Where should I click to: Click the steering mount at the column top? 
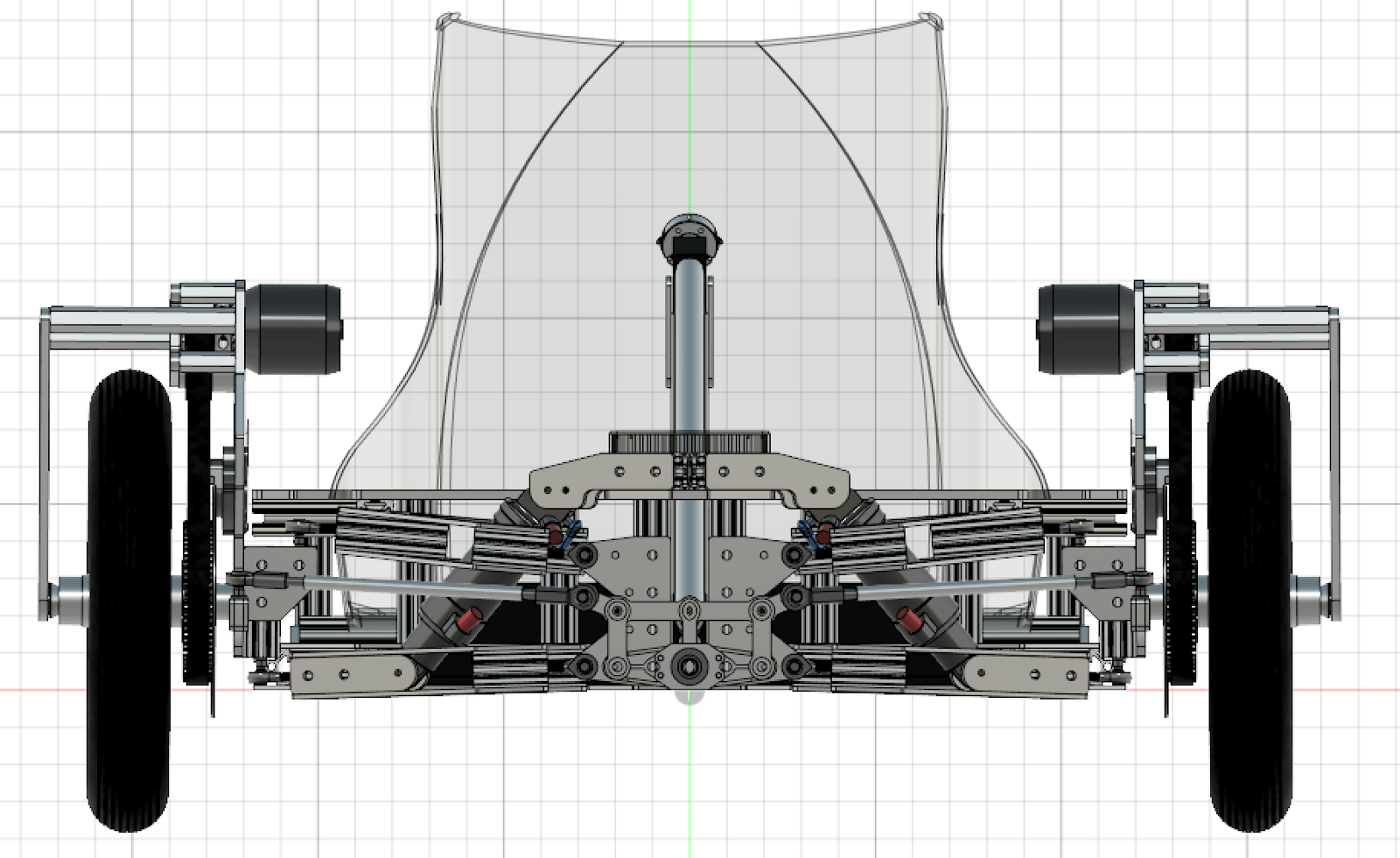click(x=690, y=238)
